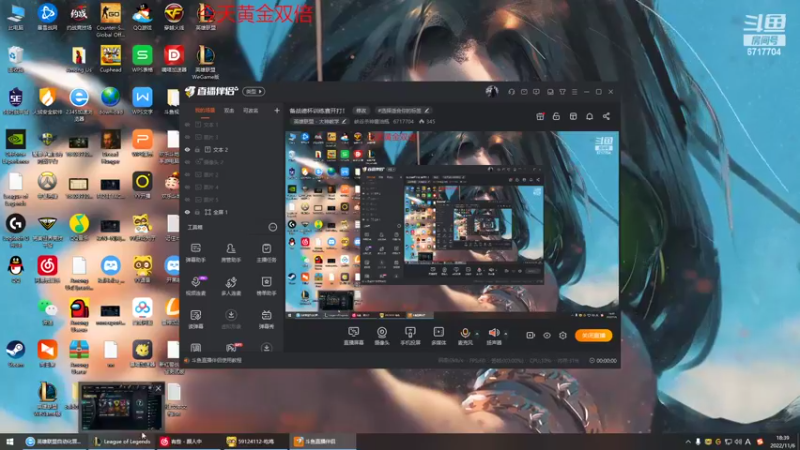Click the mail message icon in title bar
The height and width of the screenshot is (450, 800).
pos(524,92)
